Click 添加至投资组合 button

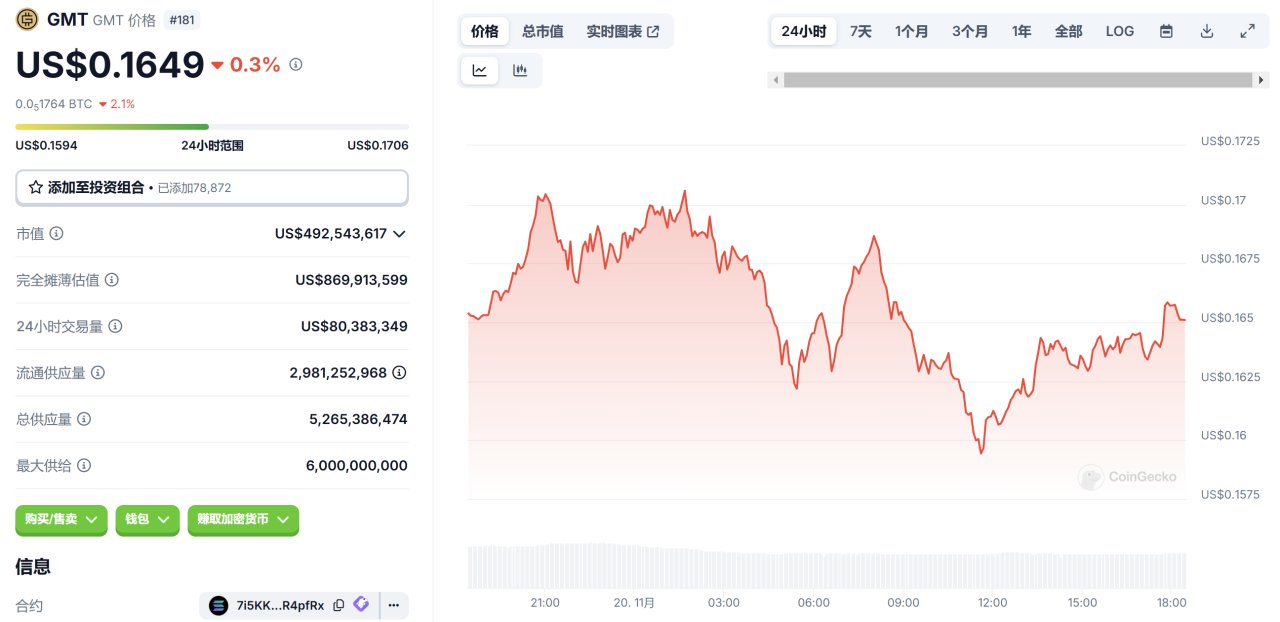[x=212, y=187]
